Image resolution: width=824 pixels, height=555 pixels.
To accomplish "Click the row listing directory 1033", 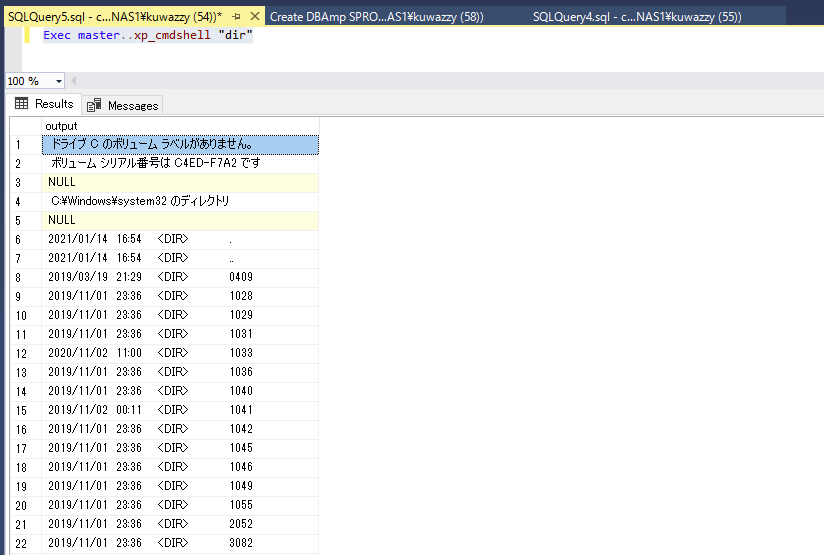I will click(x=180, y=354).
